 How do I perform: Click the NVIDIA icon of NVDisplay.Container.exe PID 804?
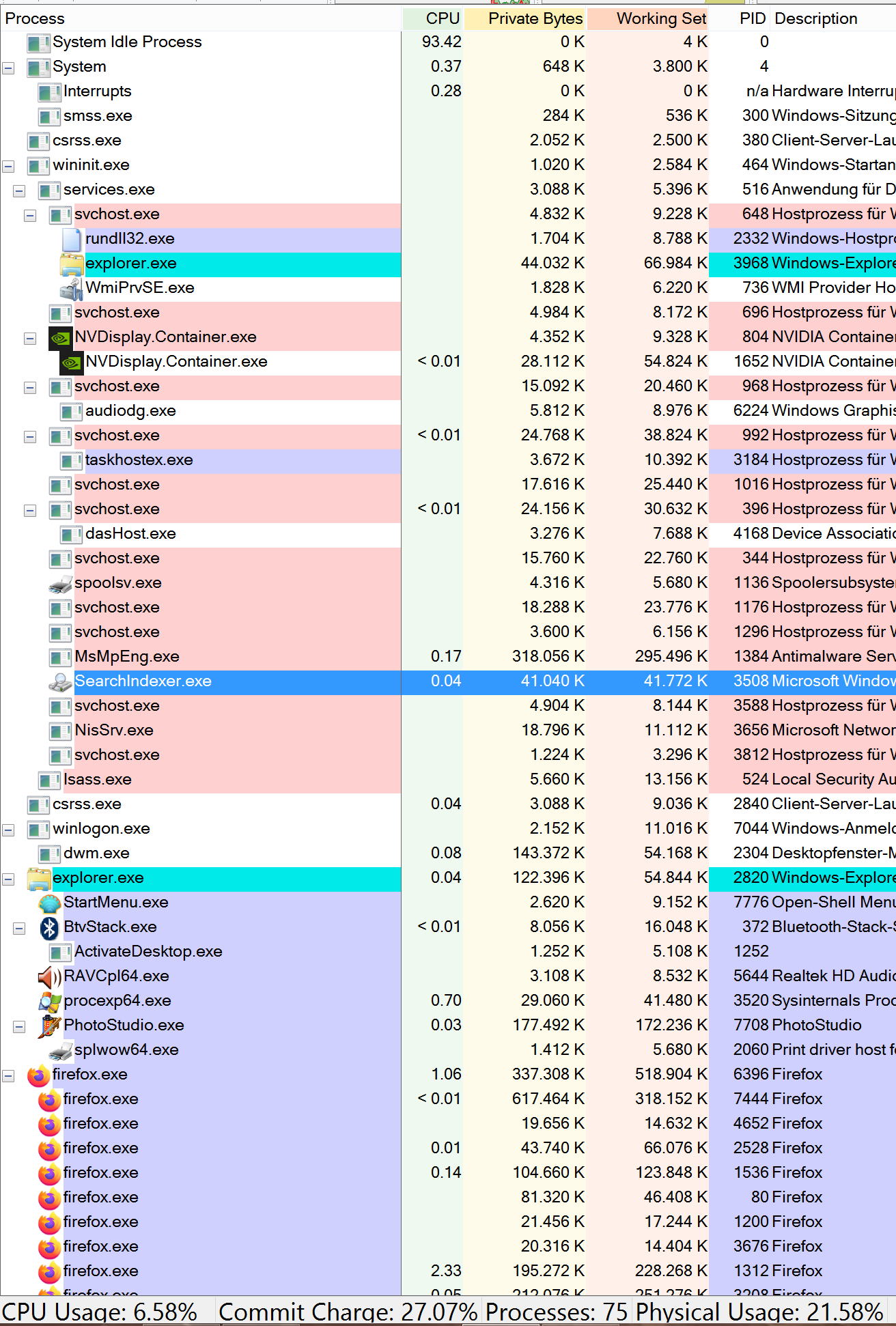tap(61, 337)
